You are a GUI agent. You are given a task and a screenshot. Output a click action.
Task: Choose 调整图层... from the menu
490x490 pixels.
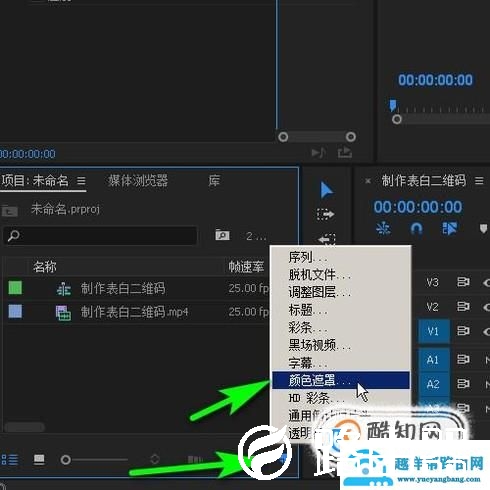pos(341,292)
